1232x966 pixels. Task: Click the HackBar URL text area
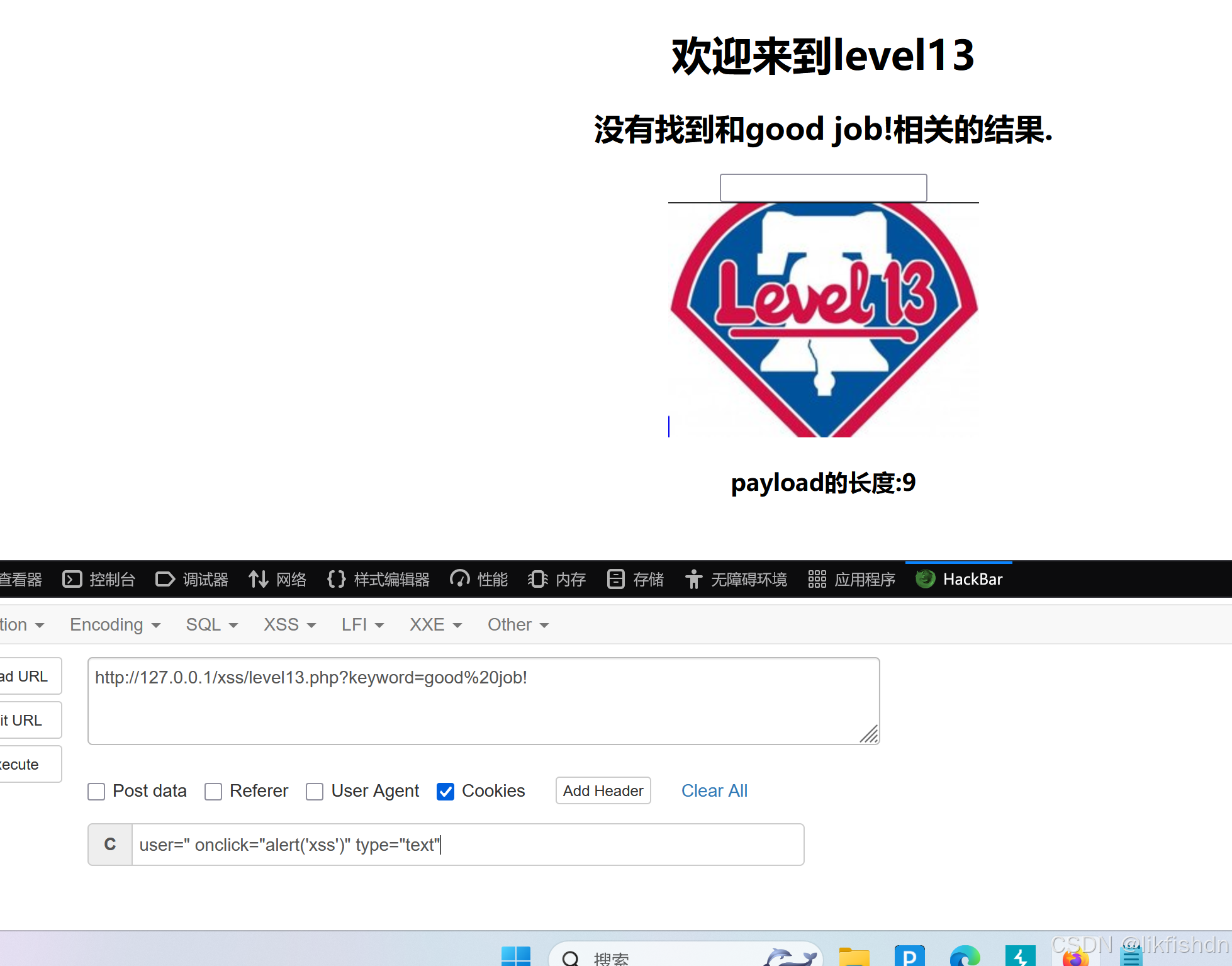click(x=483, y=701)
